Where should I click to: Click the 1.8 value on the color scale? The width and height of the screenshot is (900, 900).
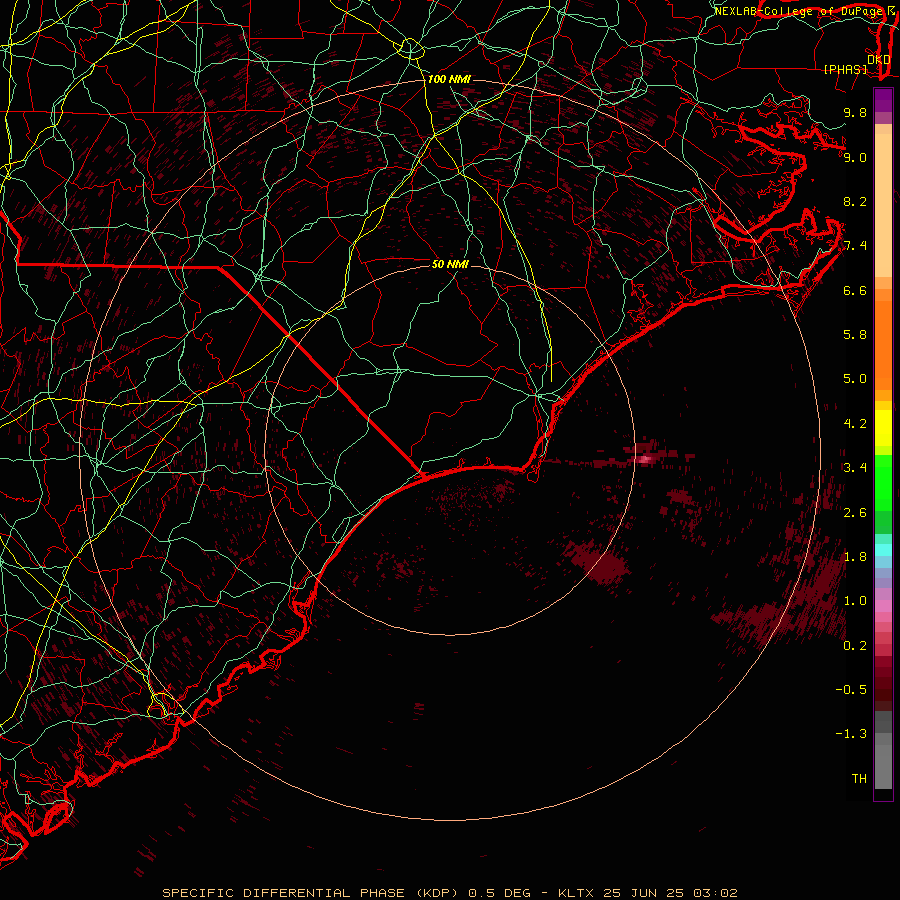(x=855, y=557)
